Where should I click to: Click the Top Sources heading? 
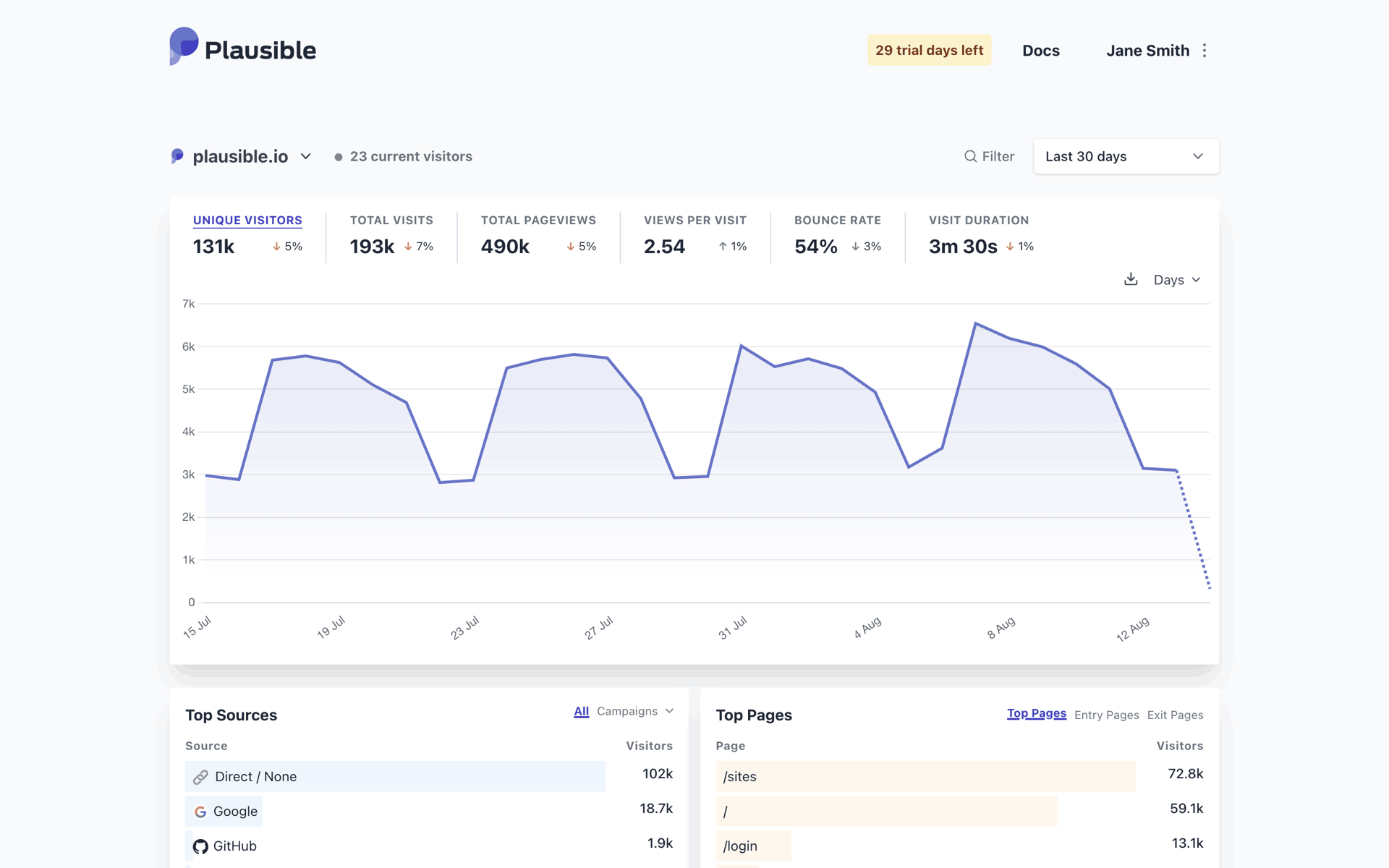[231, 715]
